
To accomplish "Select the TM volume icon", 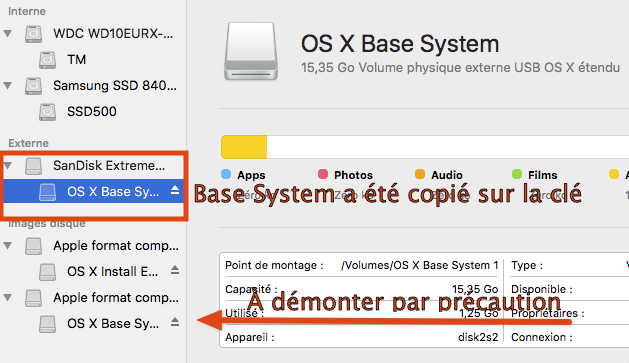I will click(x=47, y=60).
